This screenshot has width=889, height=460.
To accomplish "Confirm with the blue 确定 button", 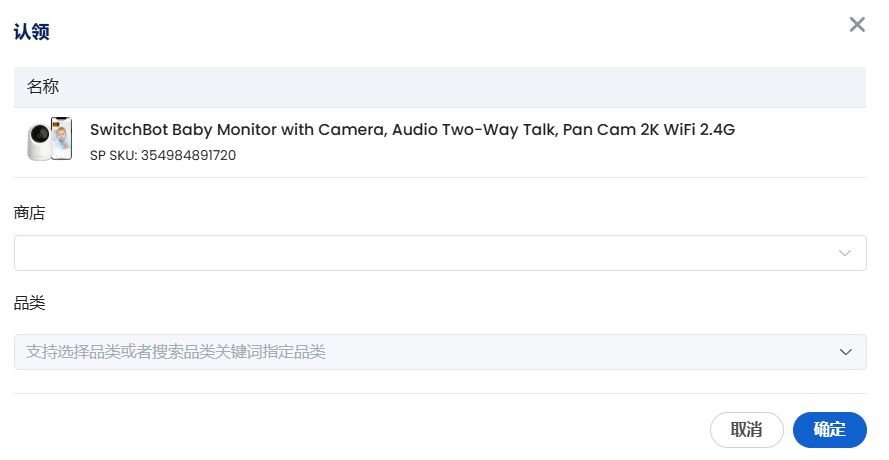I will pos(829,430).
